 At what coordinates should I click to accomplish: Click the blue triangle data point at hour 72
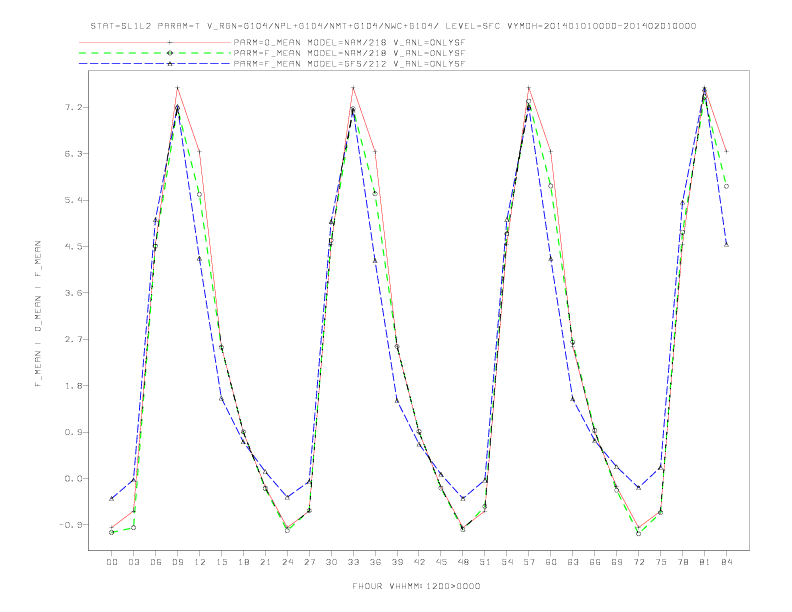tap(638, 487)
